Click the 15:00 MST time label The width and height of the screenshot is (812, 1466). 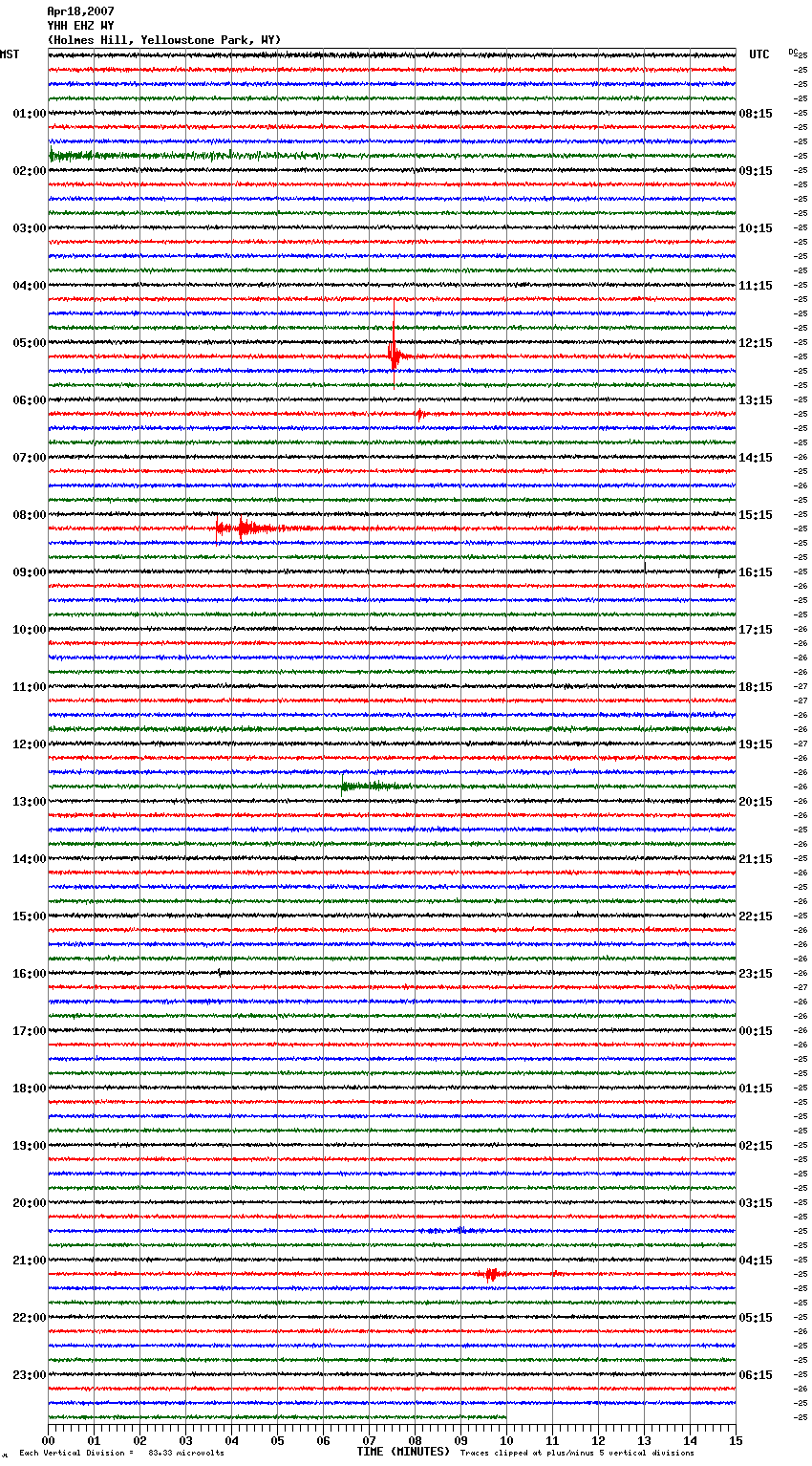[x=30, y=916]
